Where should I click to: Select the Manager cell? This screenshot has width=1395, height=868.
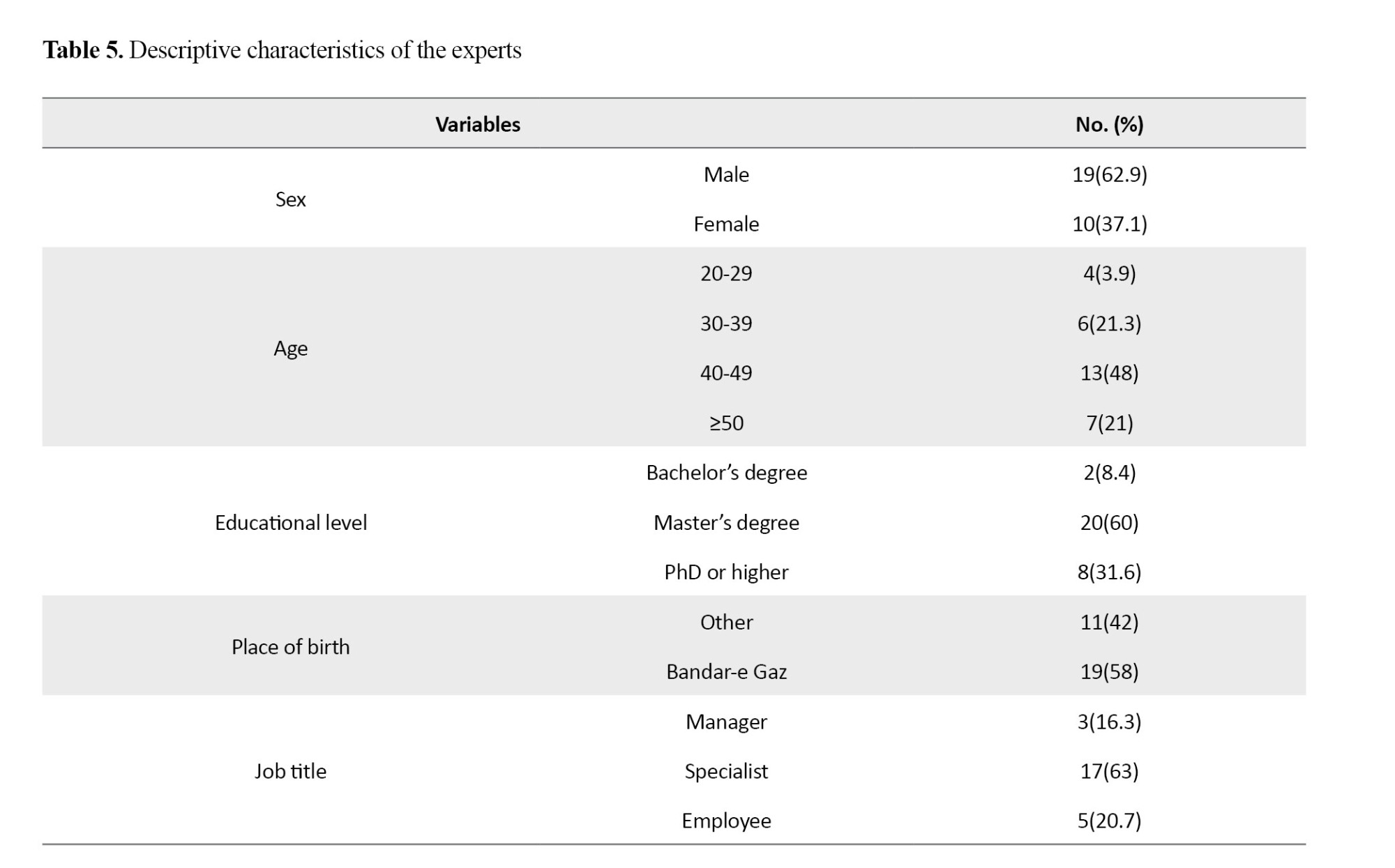point(726,722)
